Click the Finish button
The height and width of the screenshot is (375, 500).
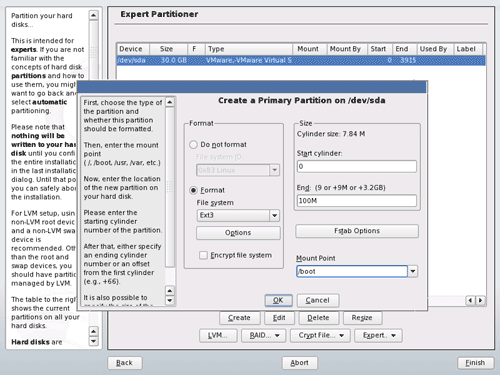click(x=475, y=363)
